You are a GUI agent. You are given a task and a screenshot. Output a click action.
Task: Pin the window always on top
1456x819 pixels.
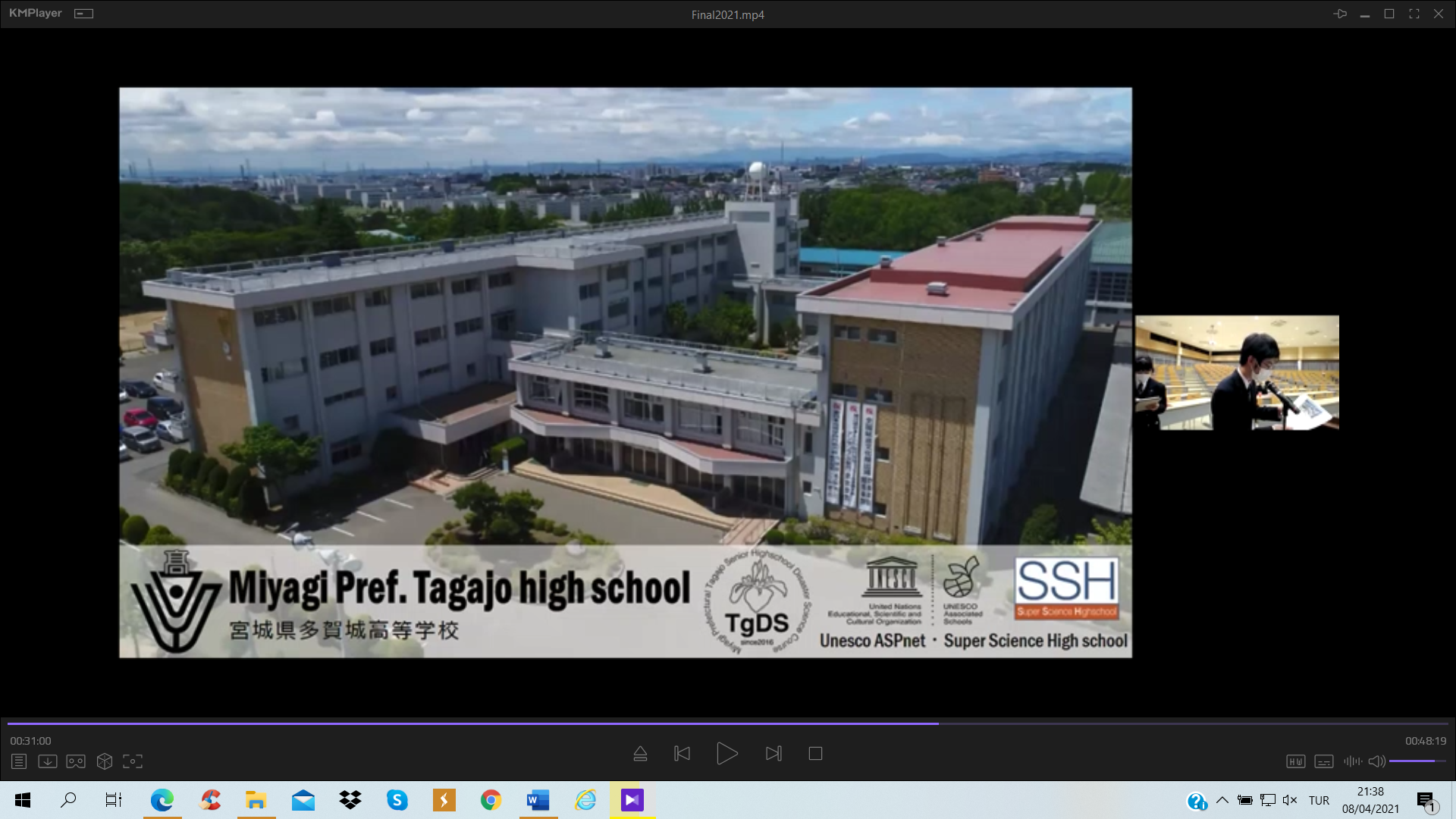(x=1340, y=14)
